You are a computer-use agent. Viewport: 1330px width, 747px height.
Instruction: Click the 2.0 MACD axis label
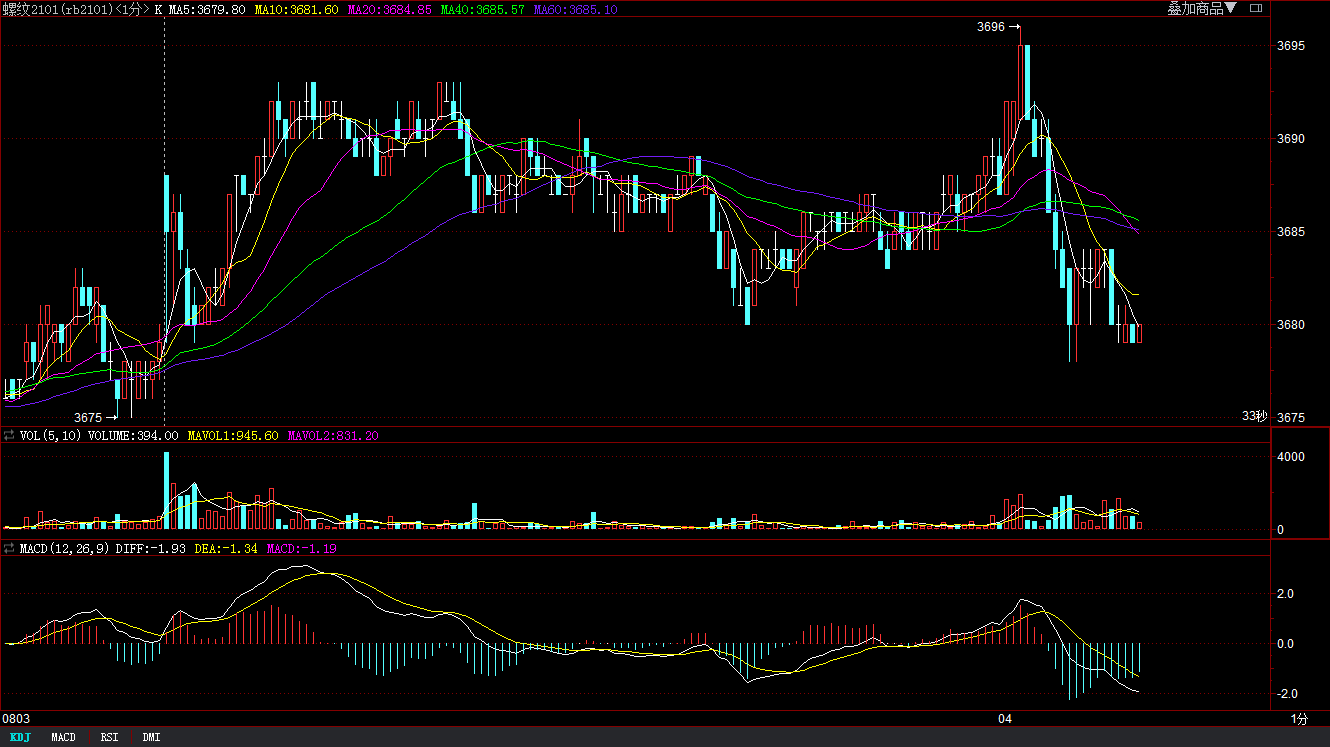(x=1285, y=594)
